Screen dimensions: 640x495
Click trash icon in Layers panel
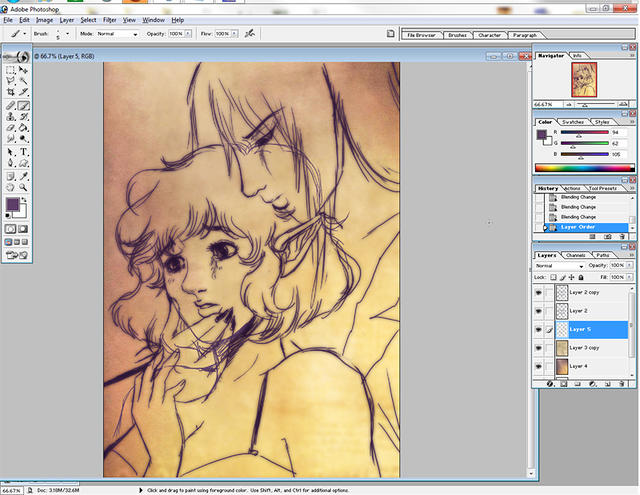622,384
